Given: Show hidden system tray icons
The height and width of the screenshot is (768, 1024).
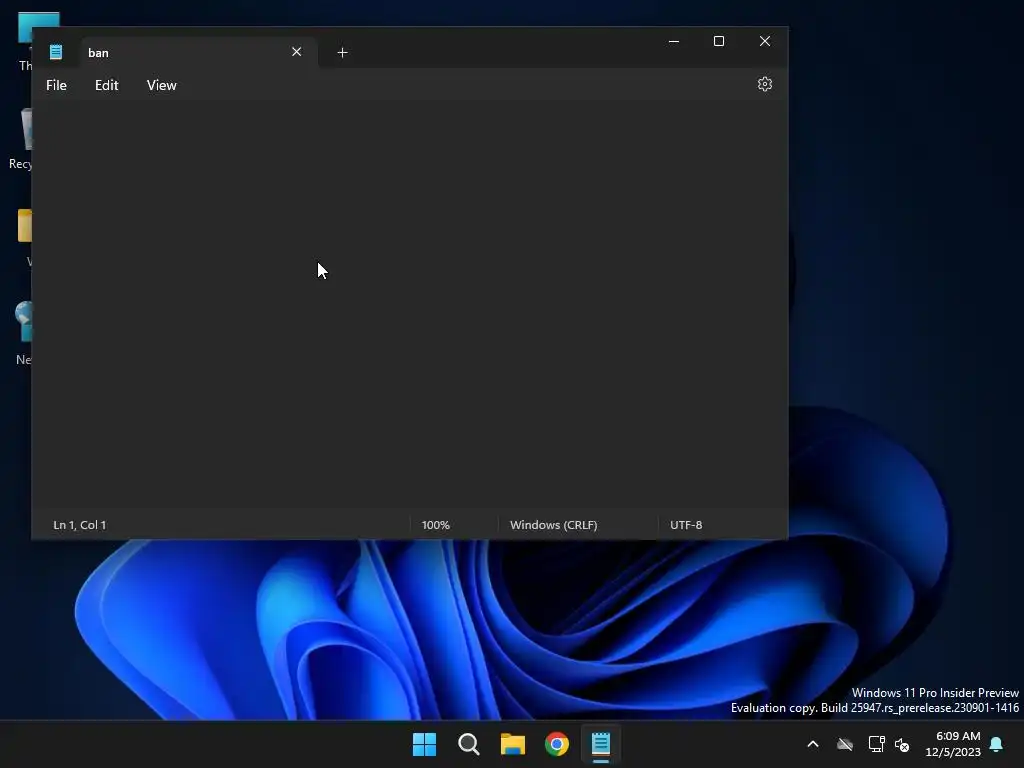Looking at the screenshot, I should pos(813,744).
